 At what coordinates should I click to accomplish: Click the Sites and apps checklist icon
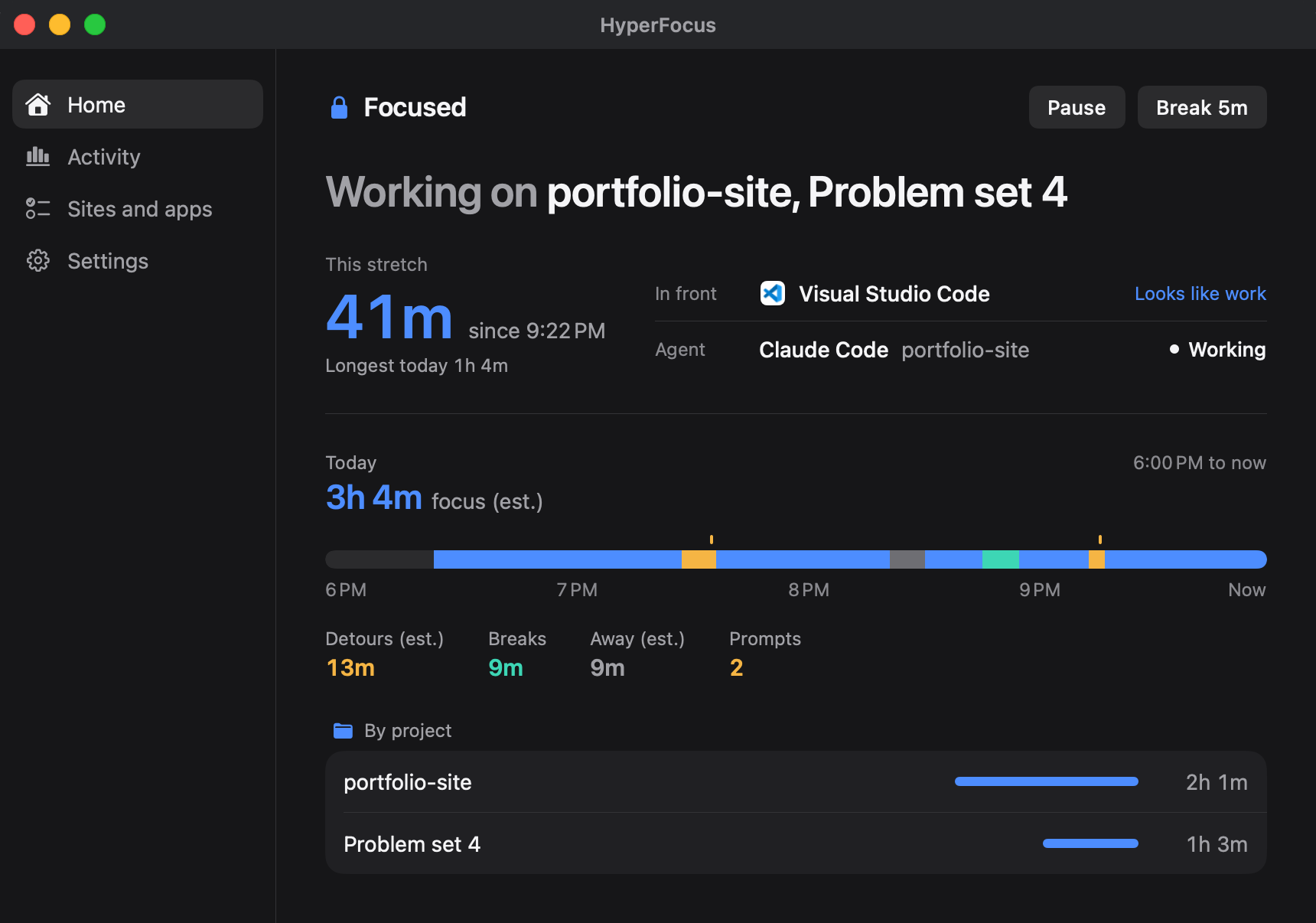tap(37, 209)
